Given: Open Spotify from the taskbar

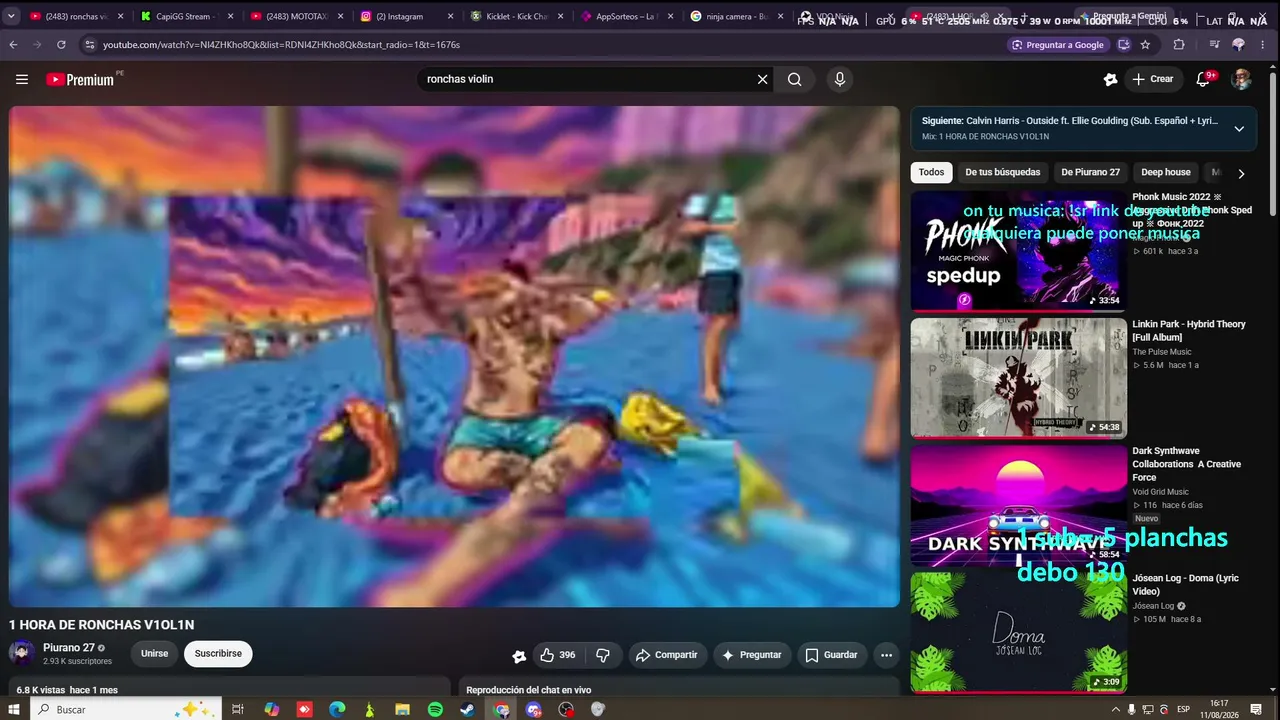Looking at the screenshot, I should [x=435, y=709].
